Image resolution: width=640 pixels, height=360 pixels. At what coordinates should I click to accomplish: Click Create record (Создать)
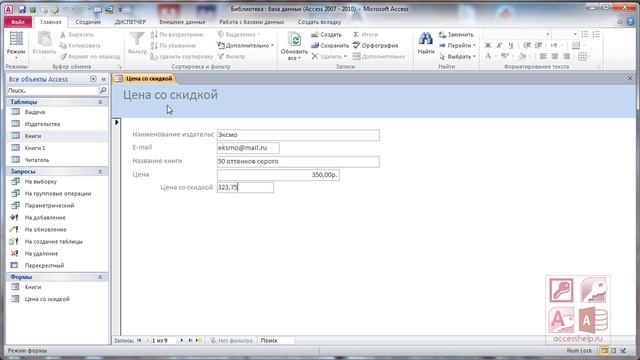327,35
